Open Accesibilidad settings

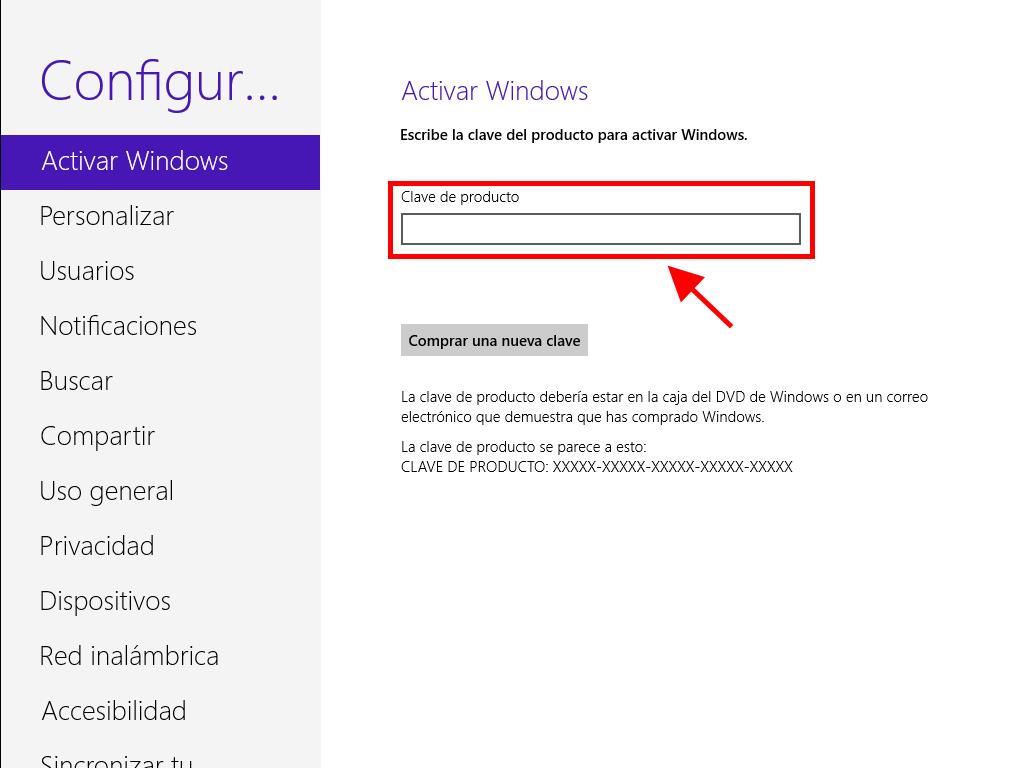(114, 711)
